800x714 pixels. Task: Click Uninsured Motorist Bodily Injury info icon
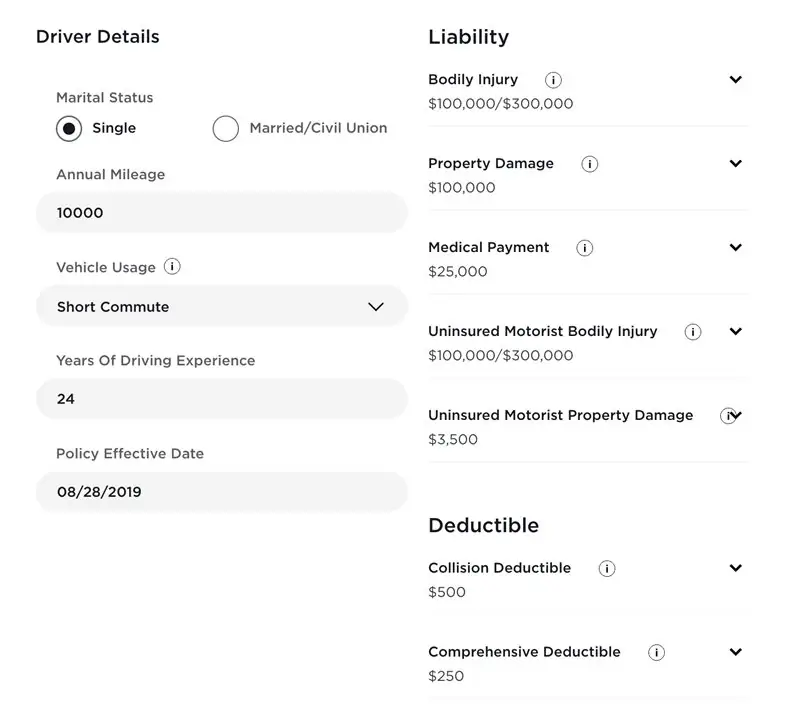[x=693, y=332]
